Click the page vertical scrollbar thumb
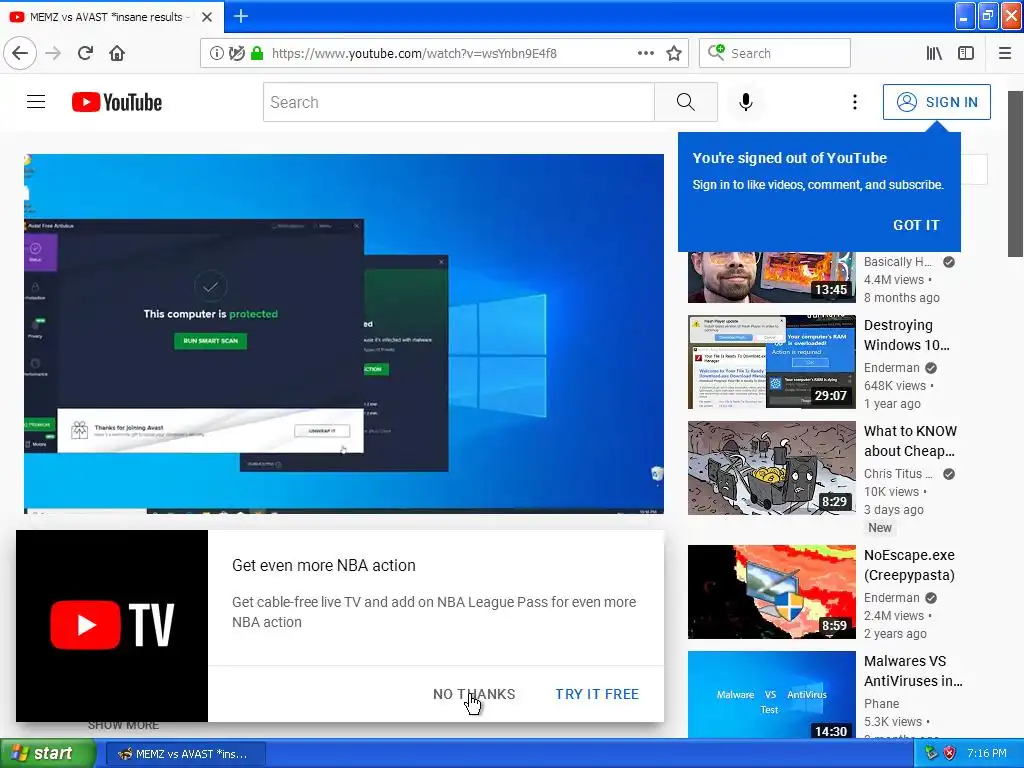1024x768 pixels. pyautogui.click(x=1015, y=174)
